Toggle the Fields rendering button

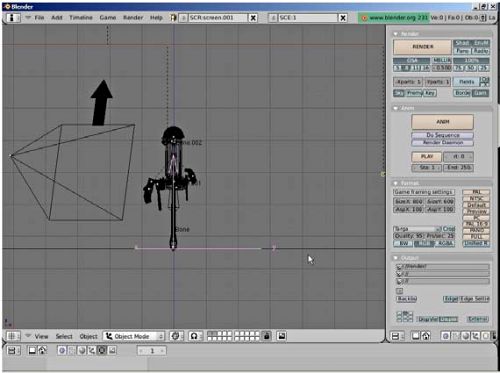pyautogui.click(x=466, y=82)
